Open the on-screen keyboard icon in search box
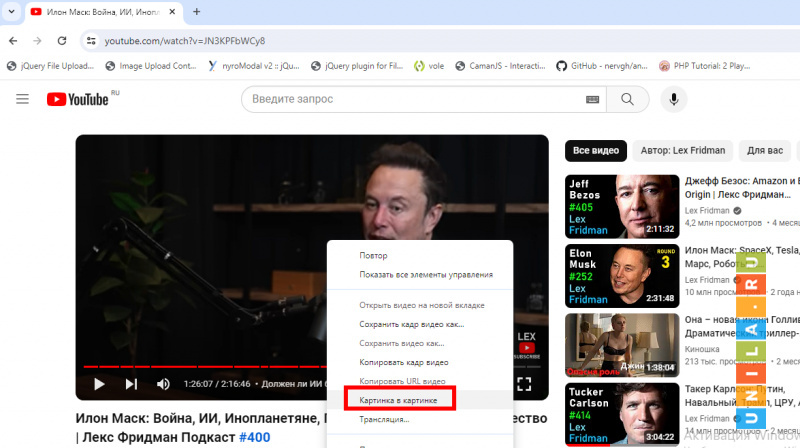800x448 pixels. point(593,99)
